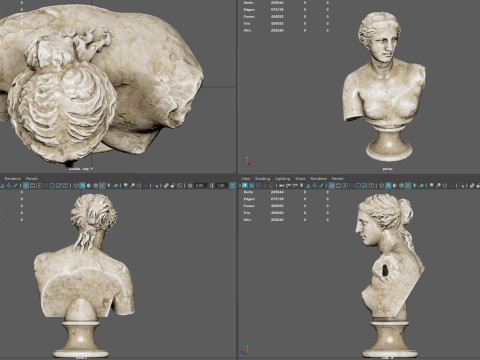
Task: Click the exposure value field showing 0.00
Action: pyautogui.click(x=199, y=185)
